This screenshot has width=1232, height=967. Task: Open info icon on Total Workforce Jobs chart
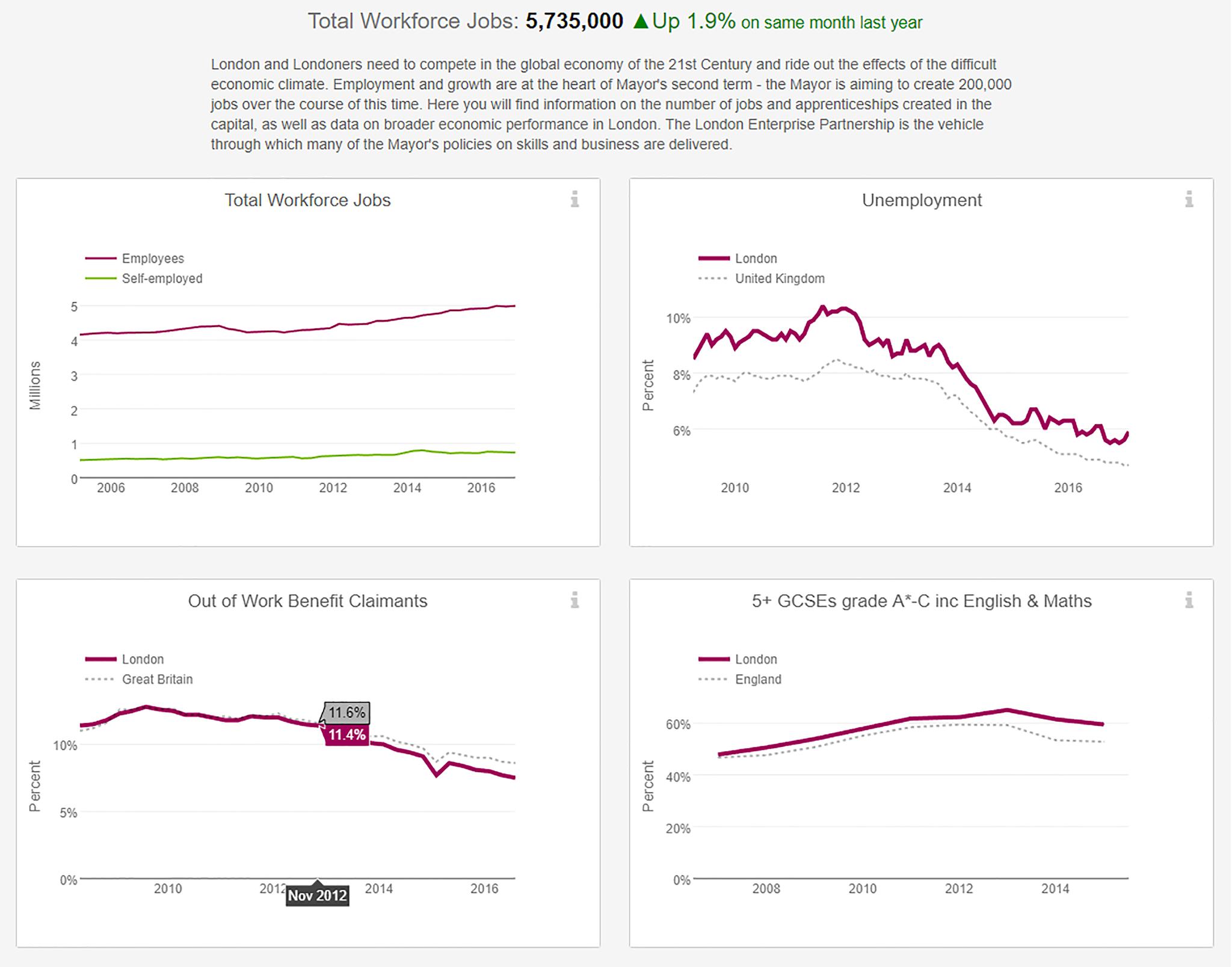(575, 199)
